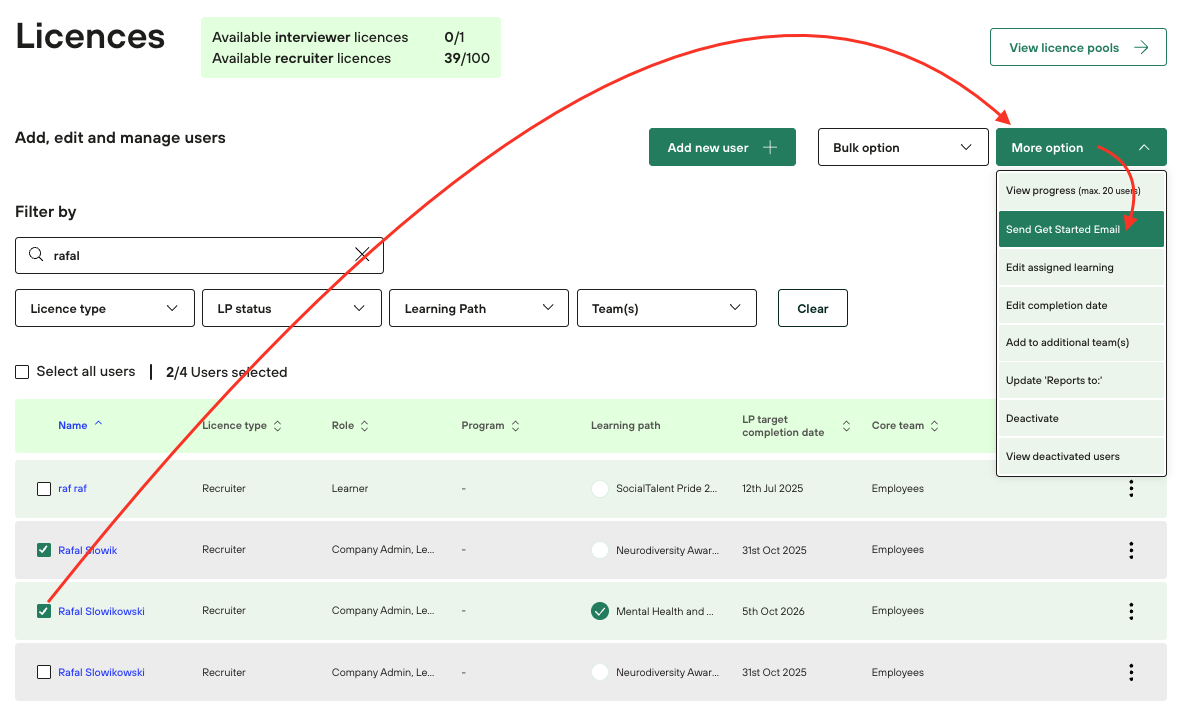Toggle Select all users checkbox
Screen dimensions: 1185x711
pos(22,372)
